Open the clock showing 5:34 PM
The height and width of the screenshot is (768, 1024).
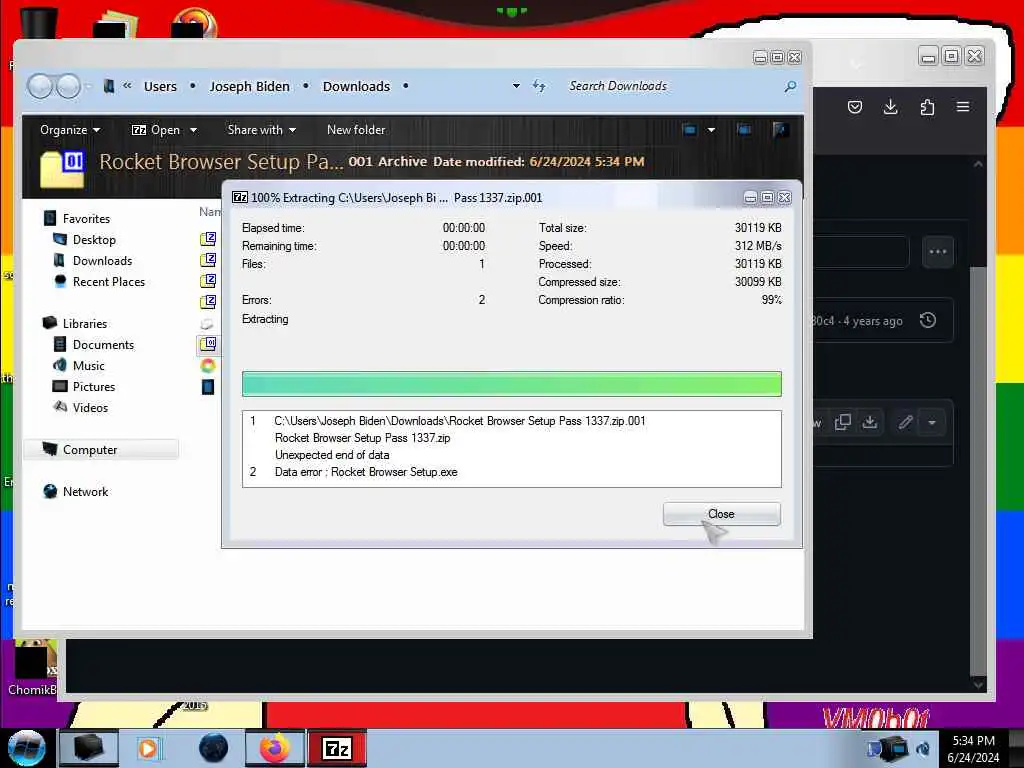coord(973,749)
